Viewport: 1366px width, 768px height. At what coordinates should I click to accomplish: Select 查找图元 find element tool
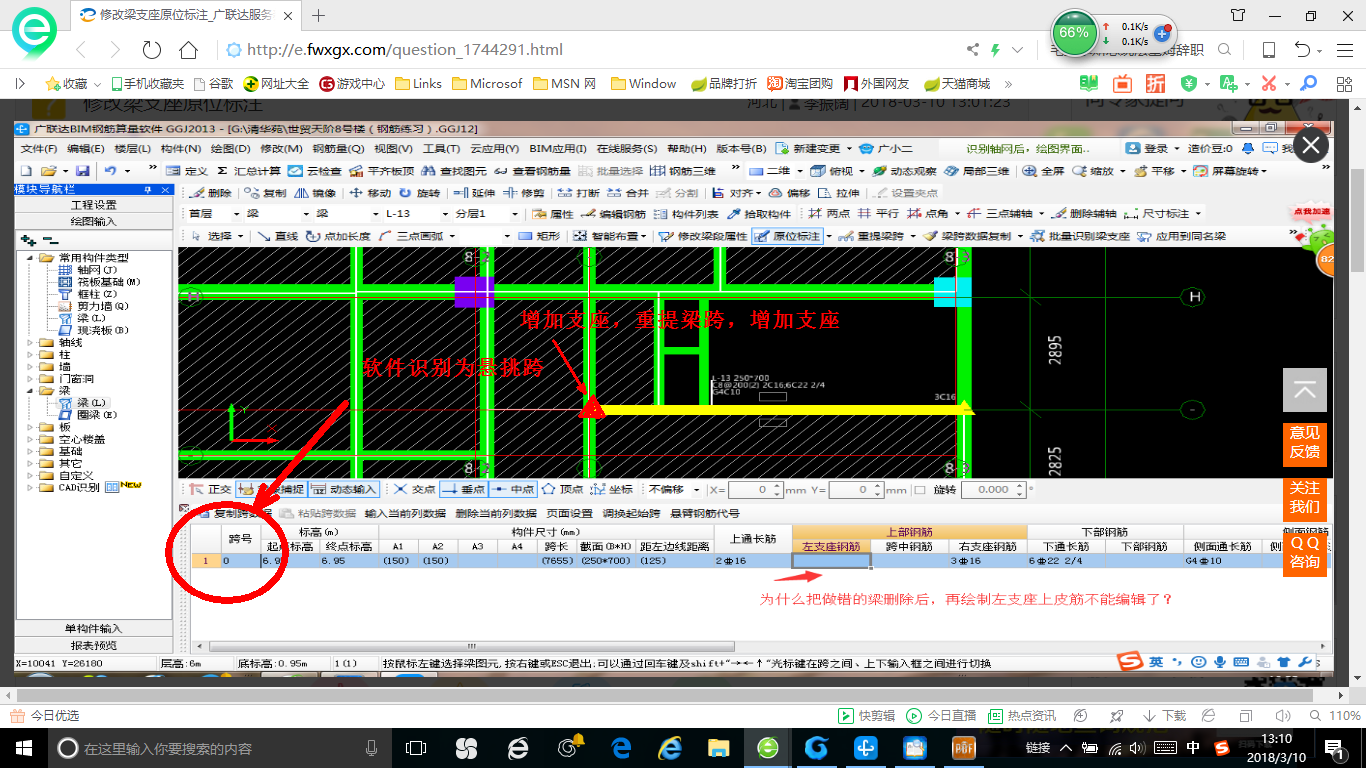(x=453, y=171)
